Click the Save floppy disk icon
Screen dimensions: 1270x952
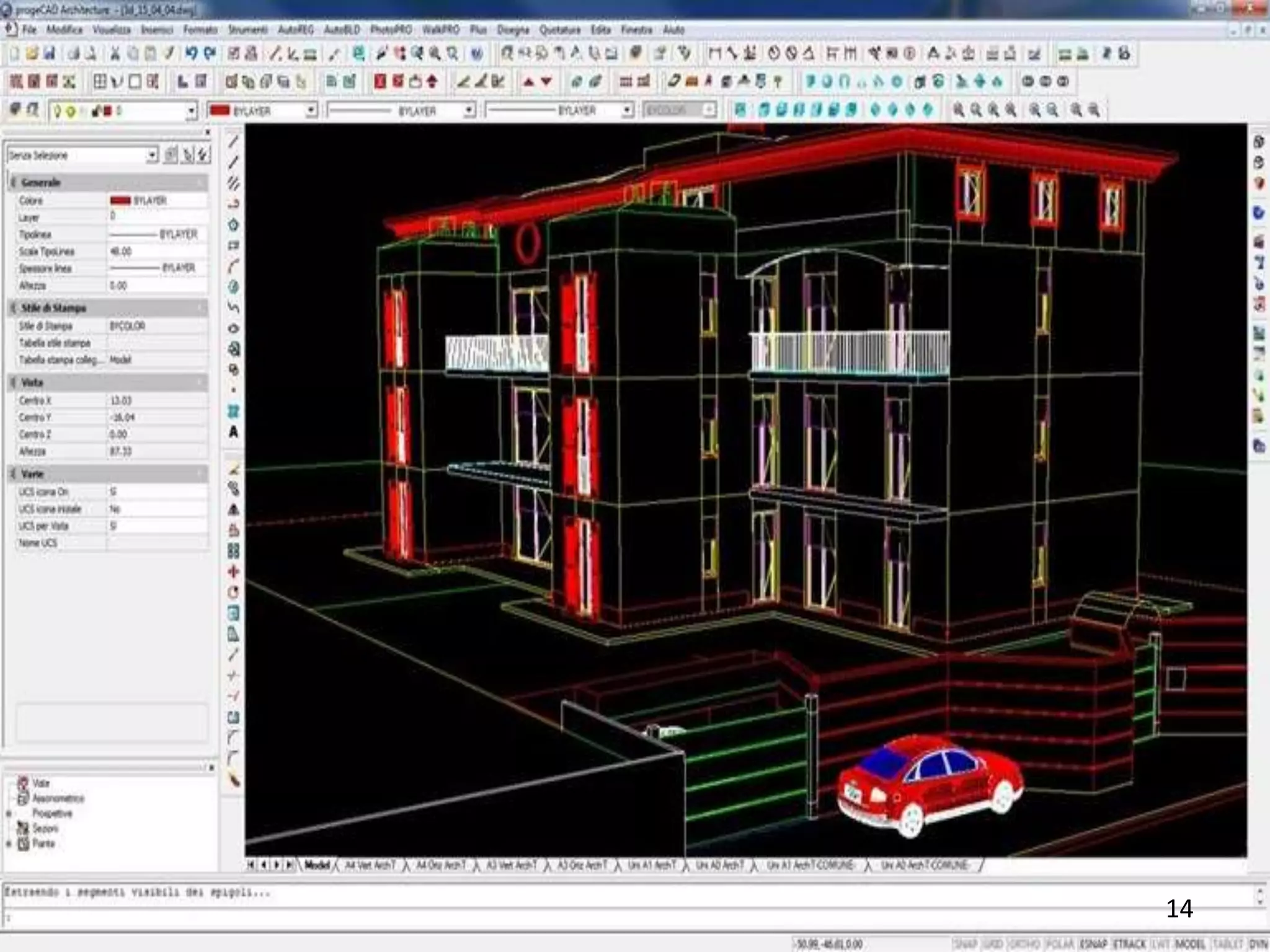coord(50,54)
